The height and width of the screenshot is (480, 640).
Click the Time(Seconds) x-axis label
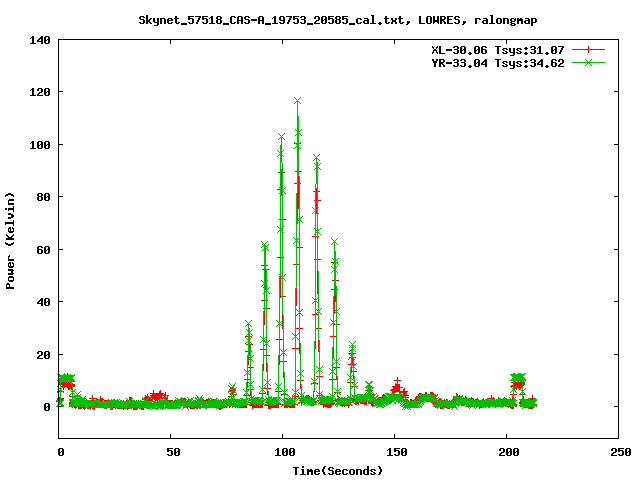click(x=338, y=471)
